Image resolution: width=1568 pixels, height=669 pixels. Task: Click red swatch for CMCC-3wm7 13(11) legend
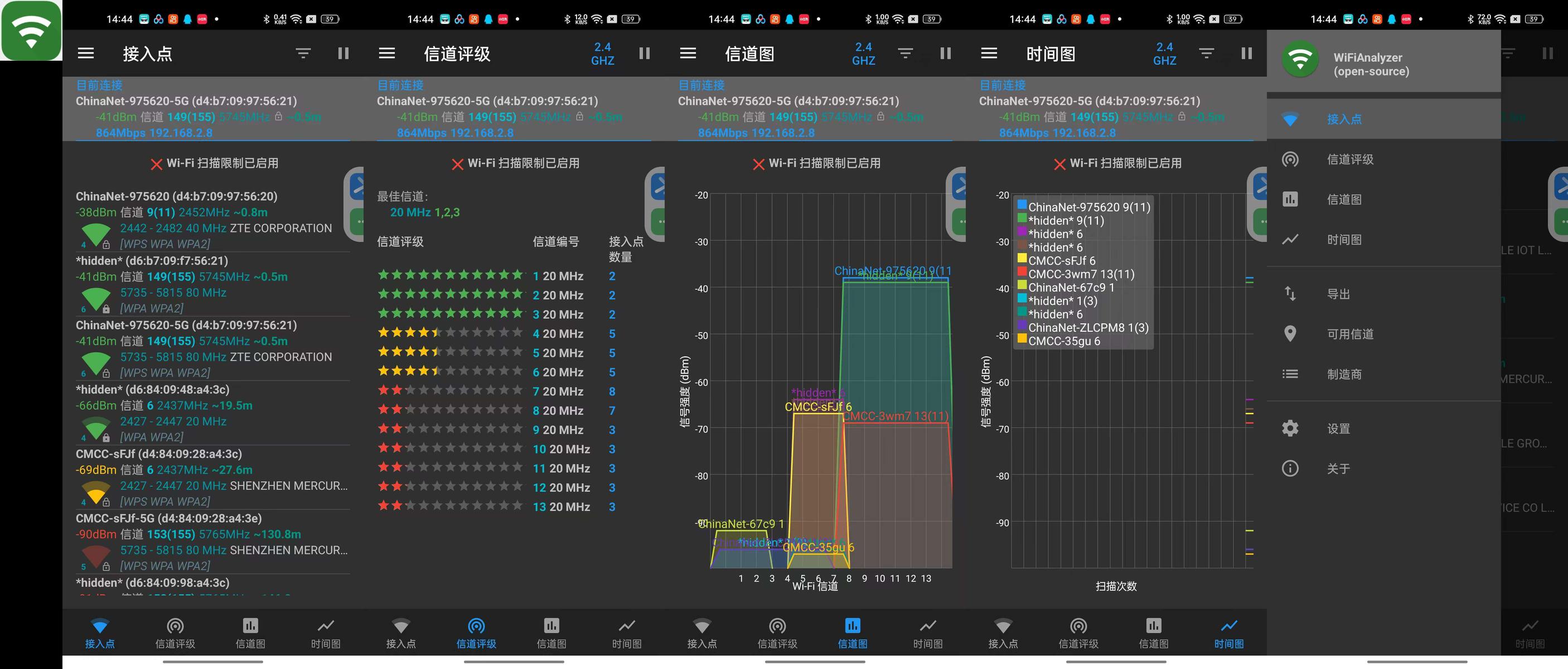point(1022,272)
